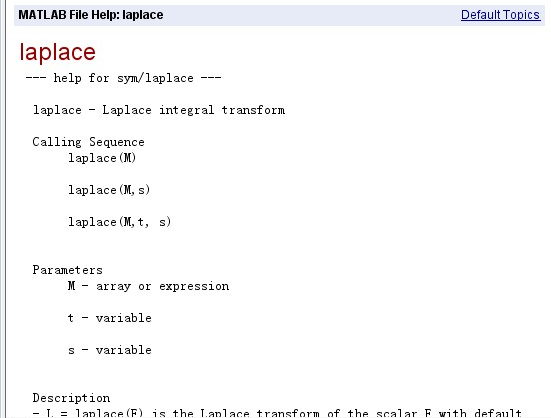Click the word 'integral' in summary

pyautogui.click(x=187, y=110)
